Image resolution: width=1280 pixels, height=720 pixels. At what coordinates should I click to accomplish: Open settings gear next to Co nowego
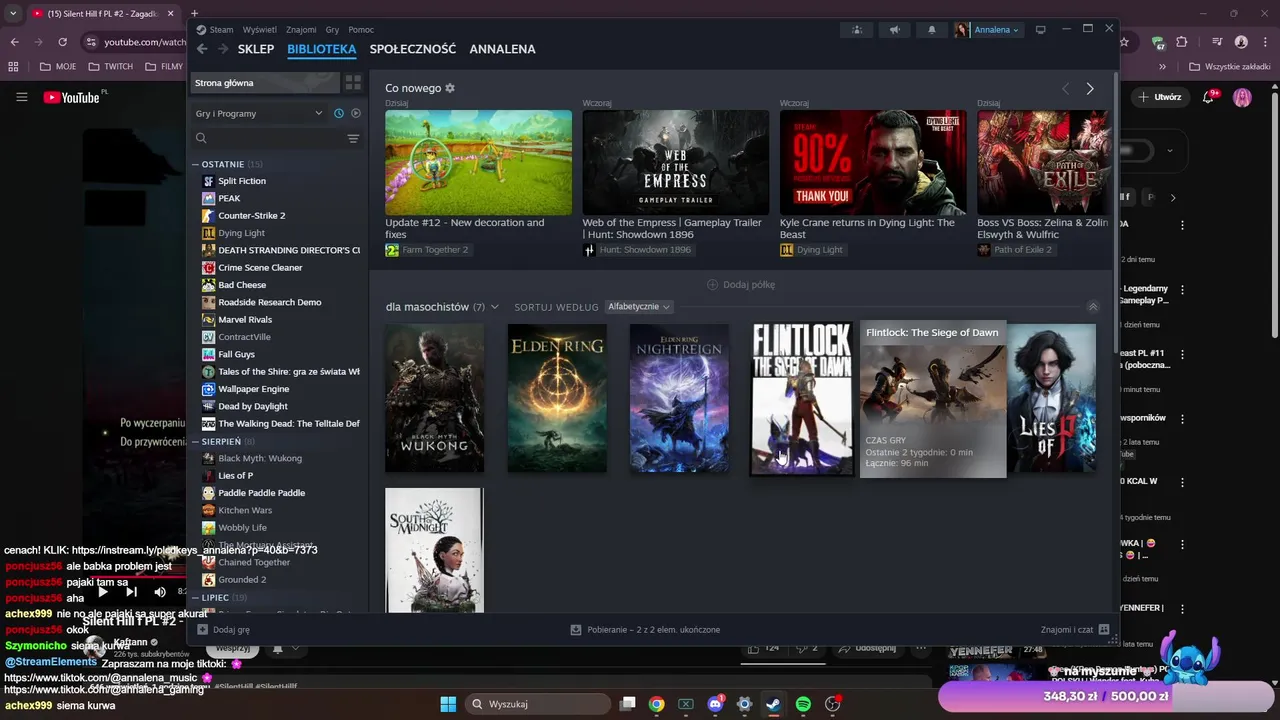click(450, 88)
